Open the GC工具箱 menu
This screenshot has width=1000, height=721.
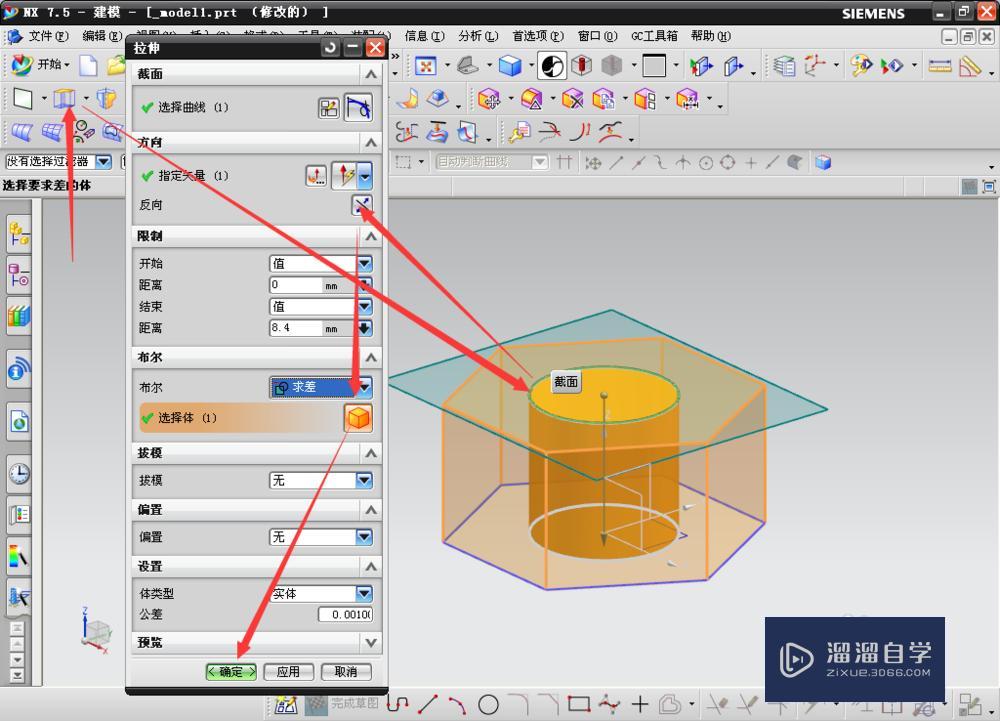click(x=654, y=36)
